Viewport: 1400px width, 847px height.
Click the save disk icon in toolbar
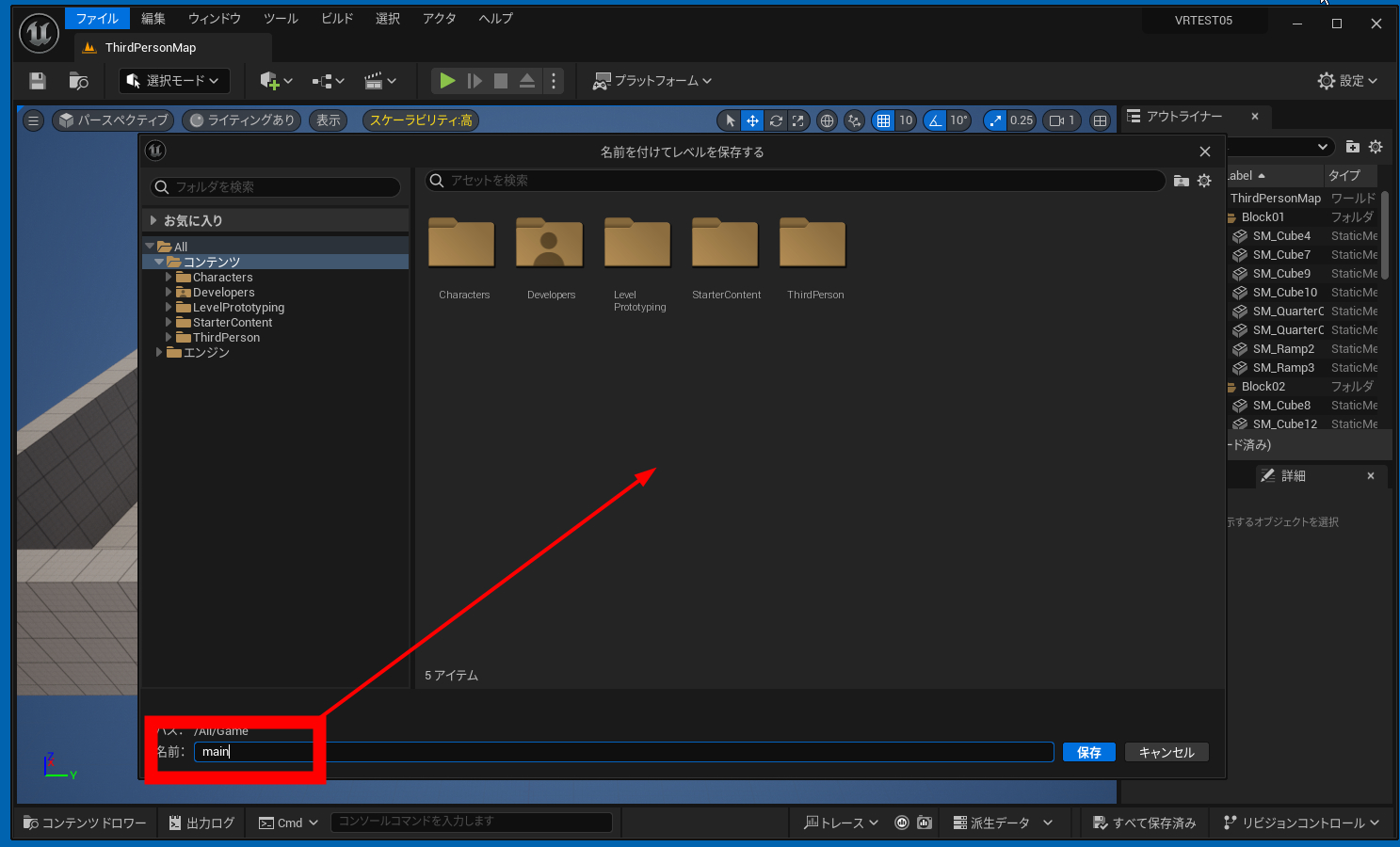coord(38,81)
